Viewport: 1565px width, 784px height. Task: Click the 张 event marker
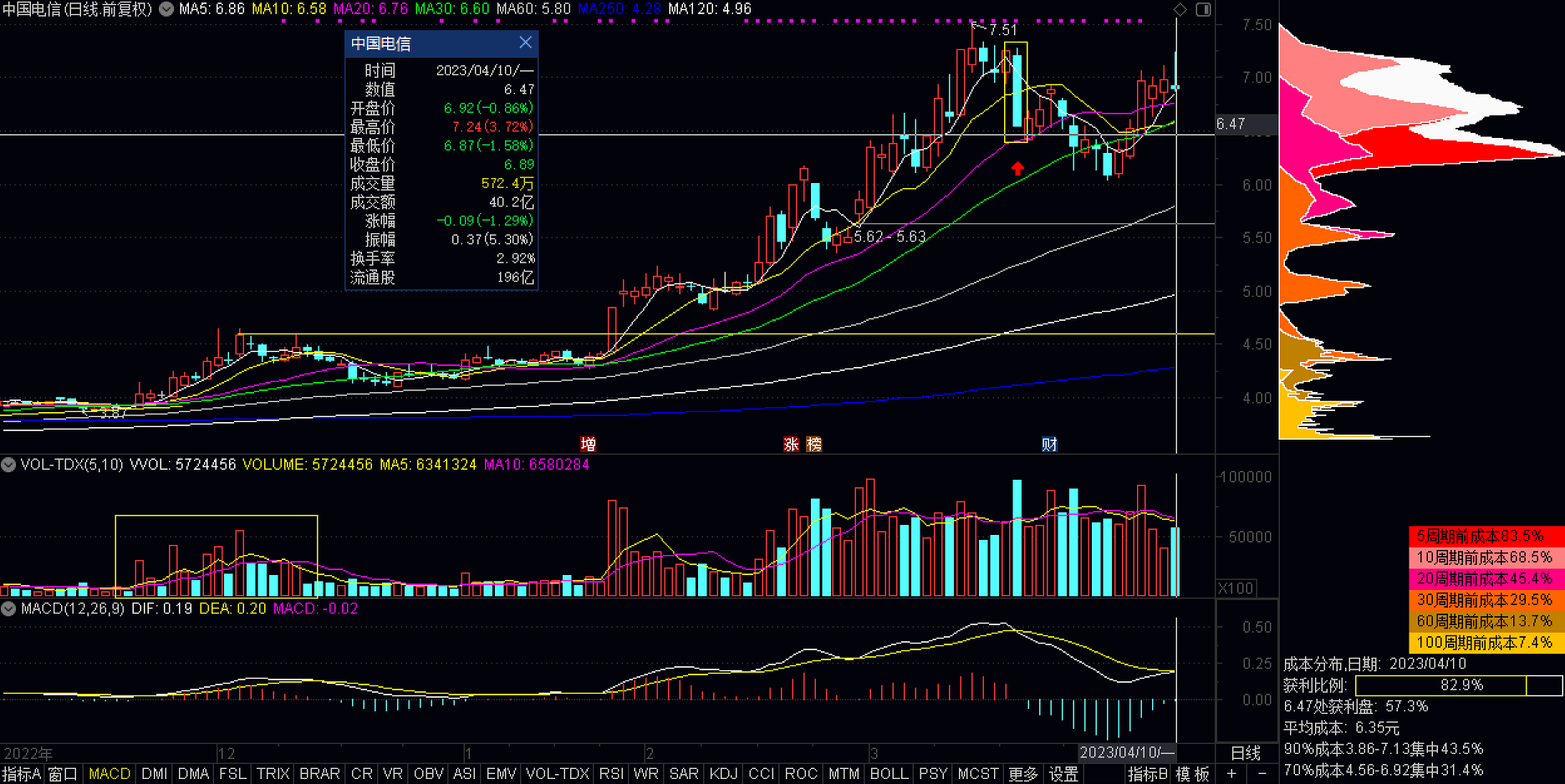pyautogui.click(x=791, y=445)
